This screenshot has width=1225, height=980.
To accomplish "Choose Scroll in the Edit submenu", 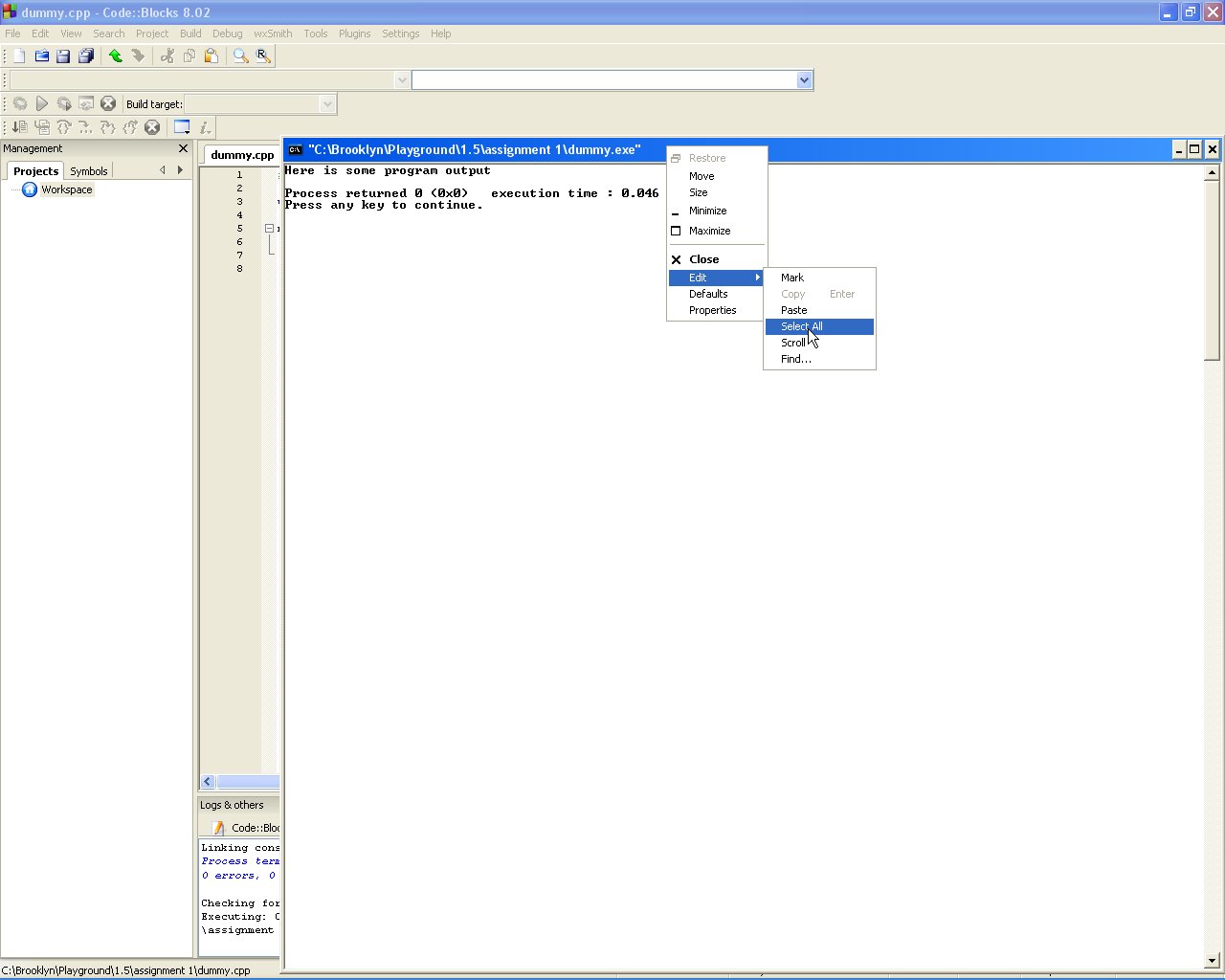I will pos(819,343).
